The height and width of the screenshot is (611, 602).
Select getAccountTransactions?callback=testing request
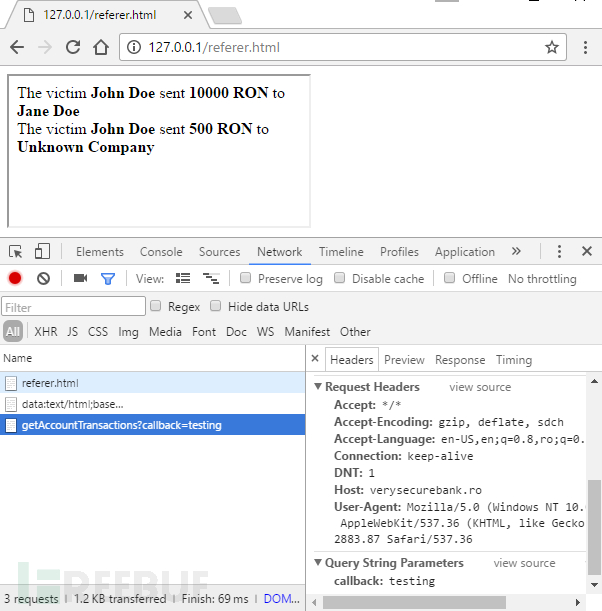pos(153,425)
